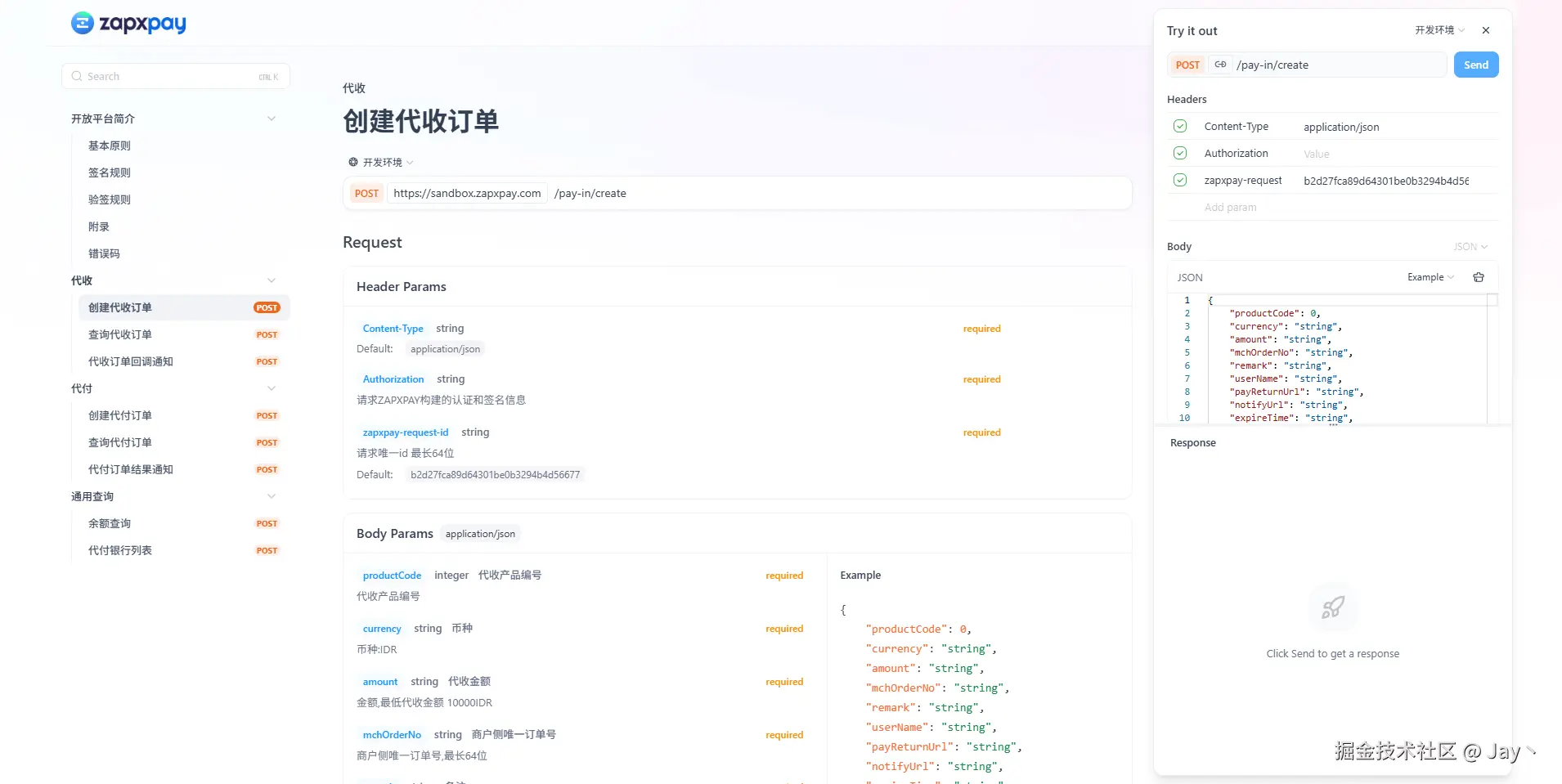Click the clear body icon next to Example
This screenshot has height=784, width=1562.
click(x=1478, y=277)
